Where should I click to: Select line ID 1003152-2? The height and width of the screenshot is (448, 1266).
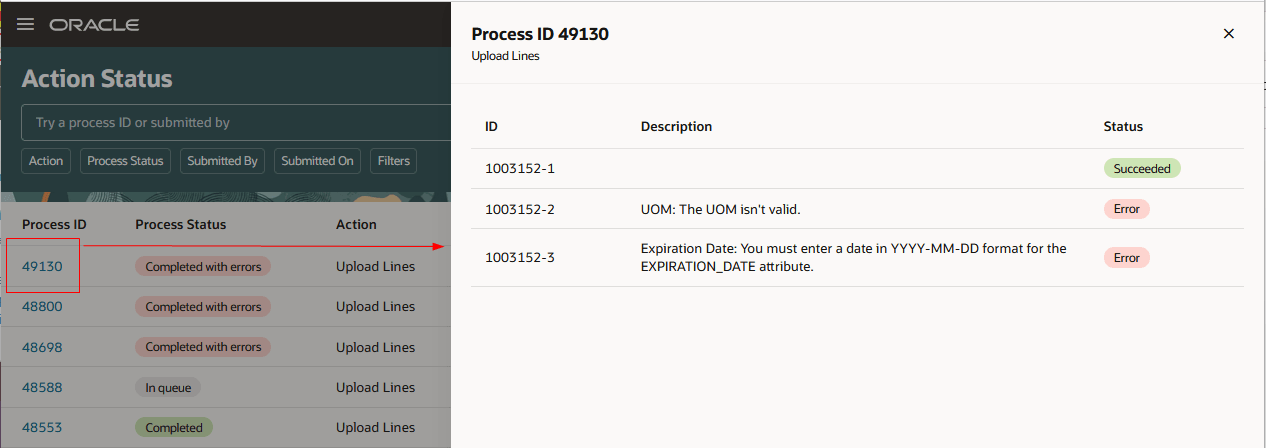519,209
